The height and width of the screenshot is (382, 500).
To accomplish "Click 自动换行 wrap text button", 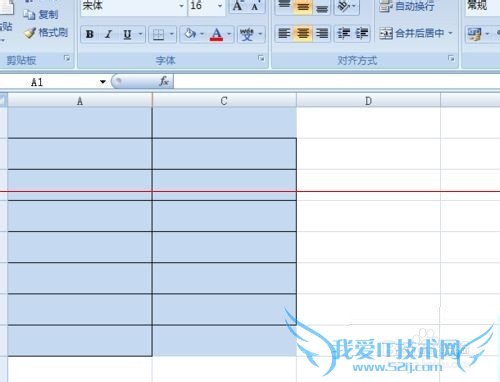I will (x=407, y=6).
